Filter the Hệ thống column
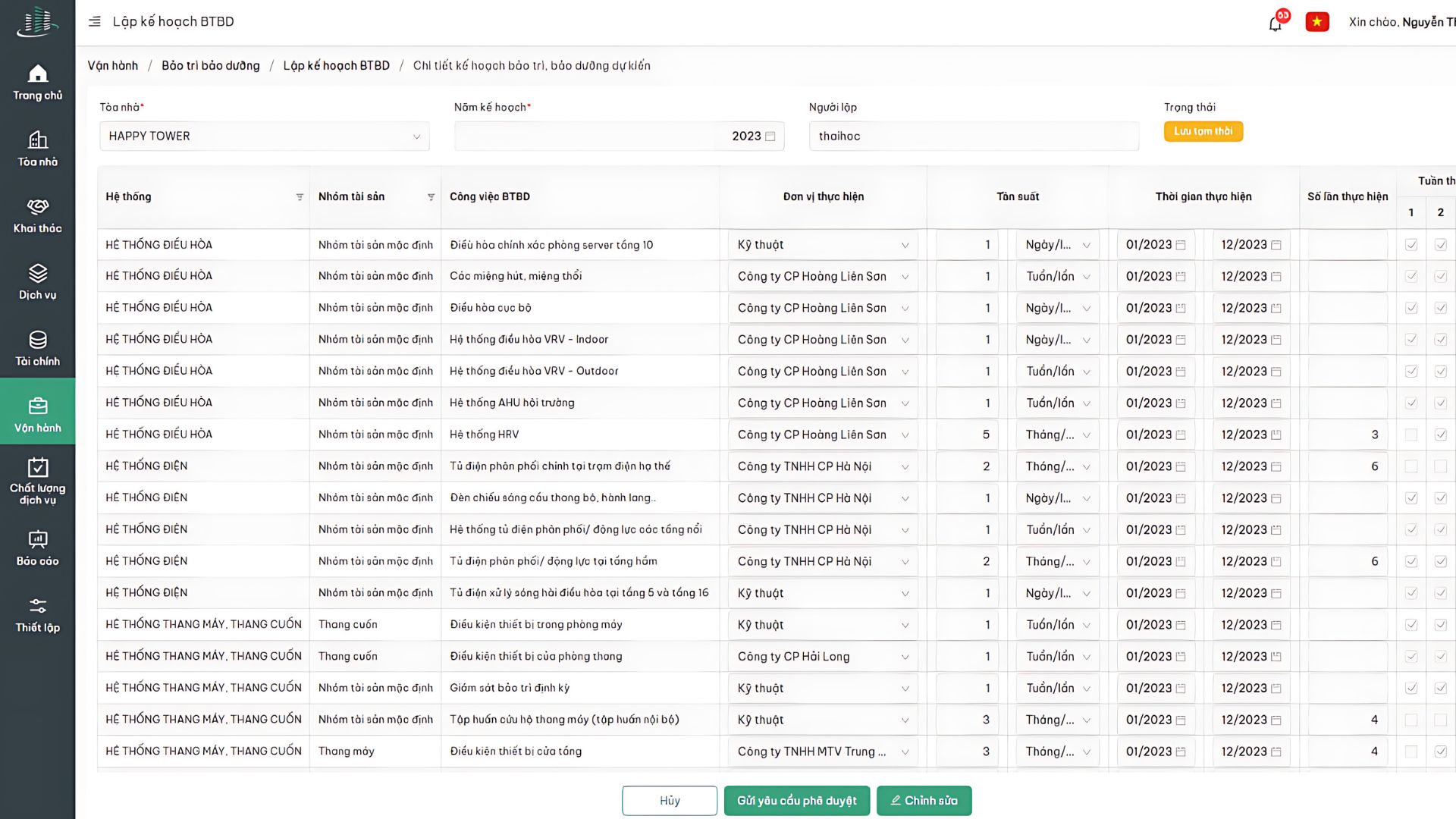This screenshot has width=1456, height=819. tap(300, 197)
